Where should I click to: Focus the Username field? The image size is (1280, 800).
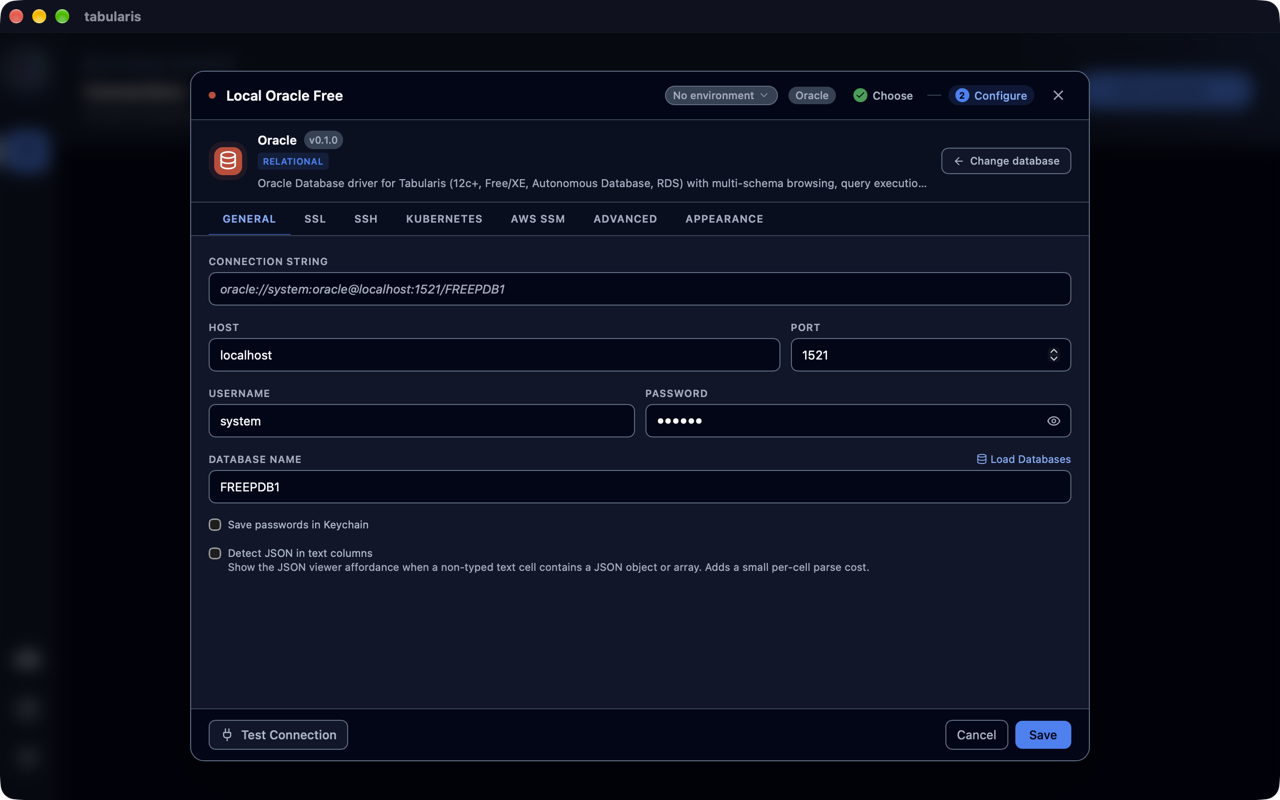tap(421, 421)
